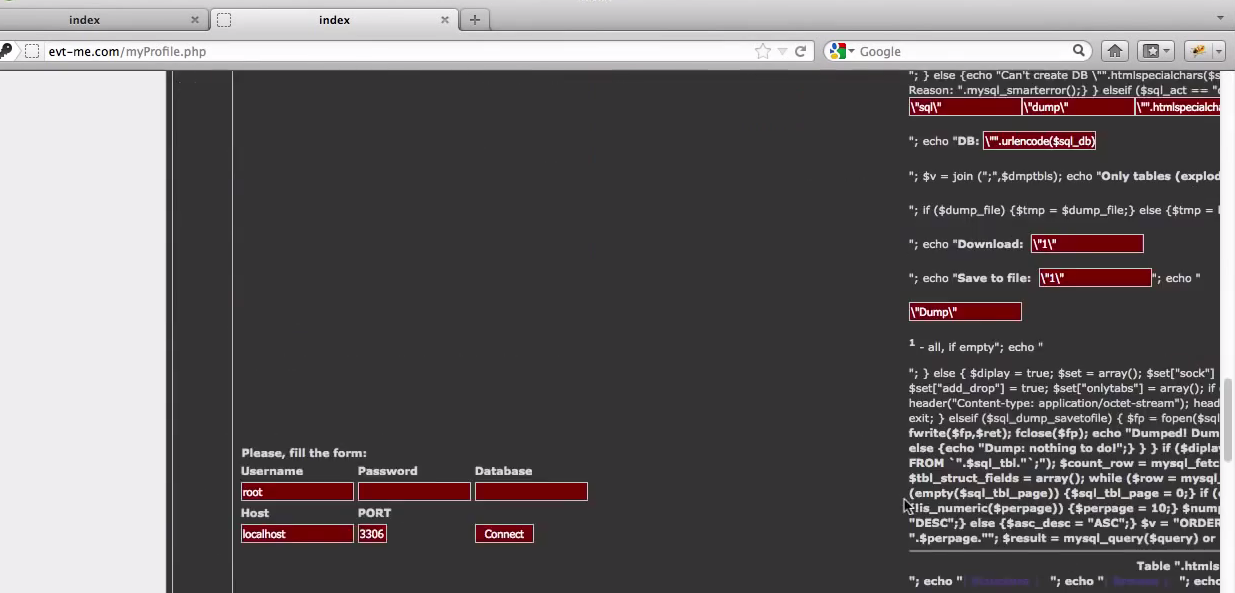Go to the browser home page

tap(1115, 51)
